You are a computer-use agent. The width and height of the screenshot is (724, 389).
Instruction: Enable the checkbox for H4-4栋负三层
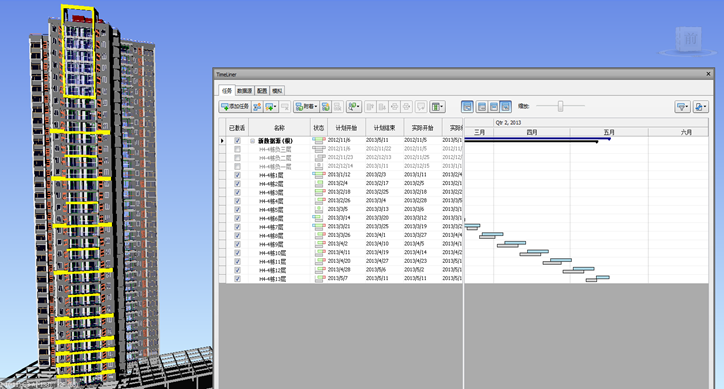[x=237, y=149]
